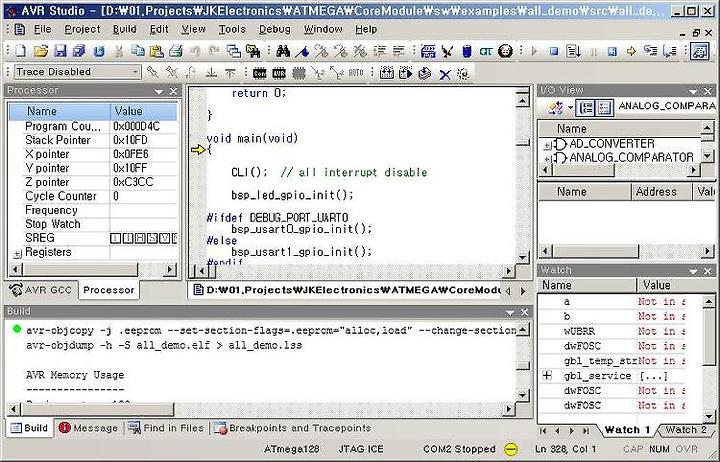Click the Build panel horizontal scrollbar thumb
This screenshot has height=462, width=720.
pos(97,408)
